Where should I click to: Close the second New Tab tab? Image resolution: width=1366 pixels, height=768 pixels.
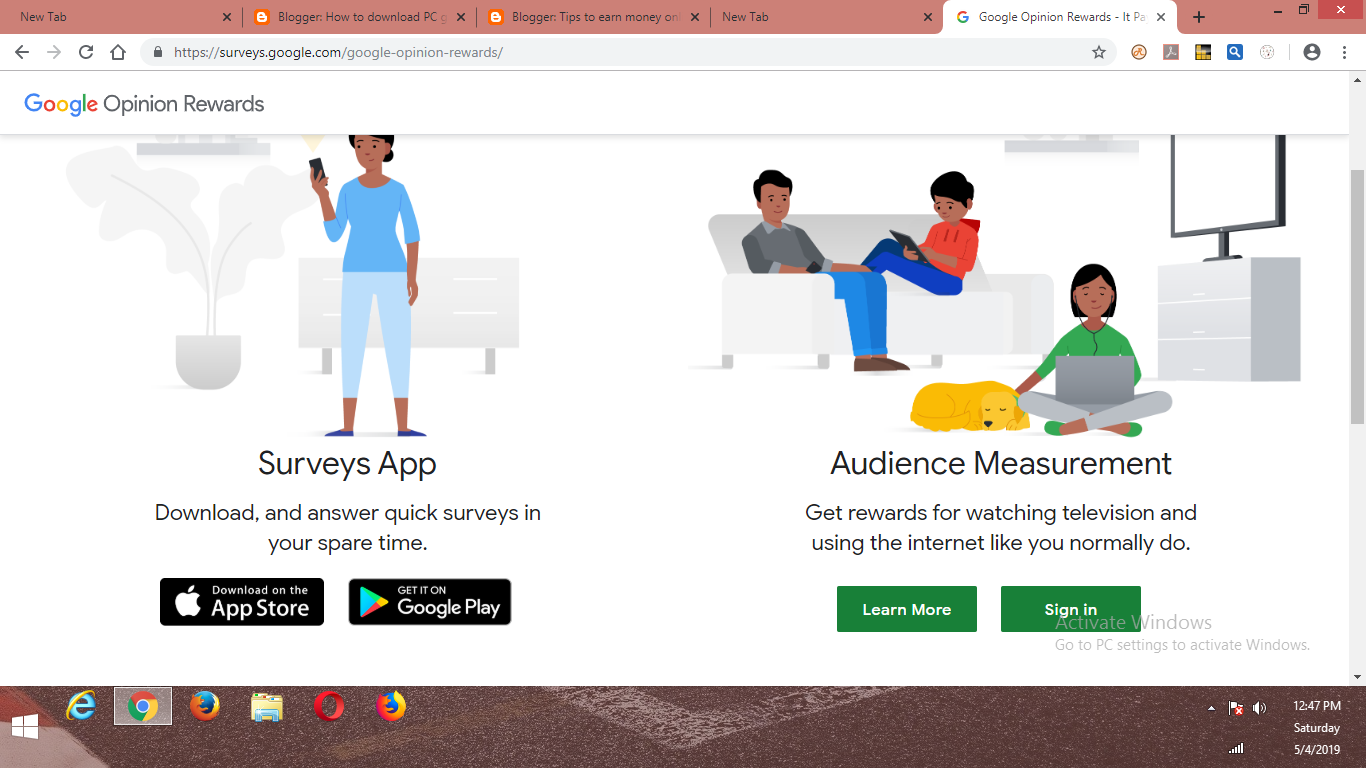click(x=928, y=17)
